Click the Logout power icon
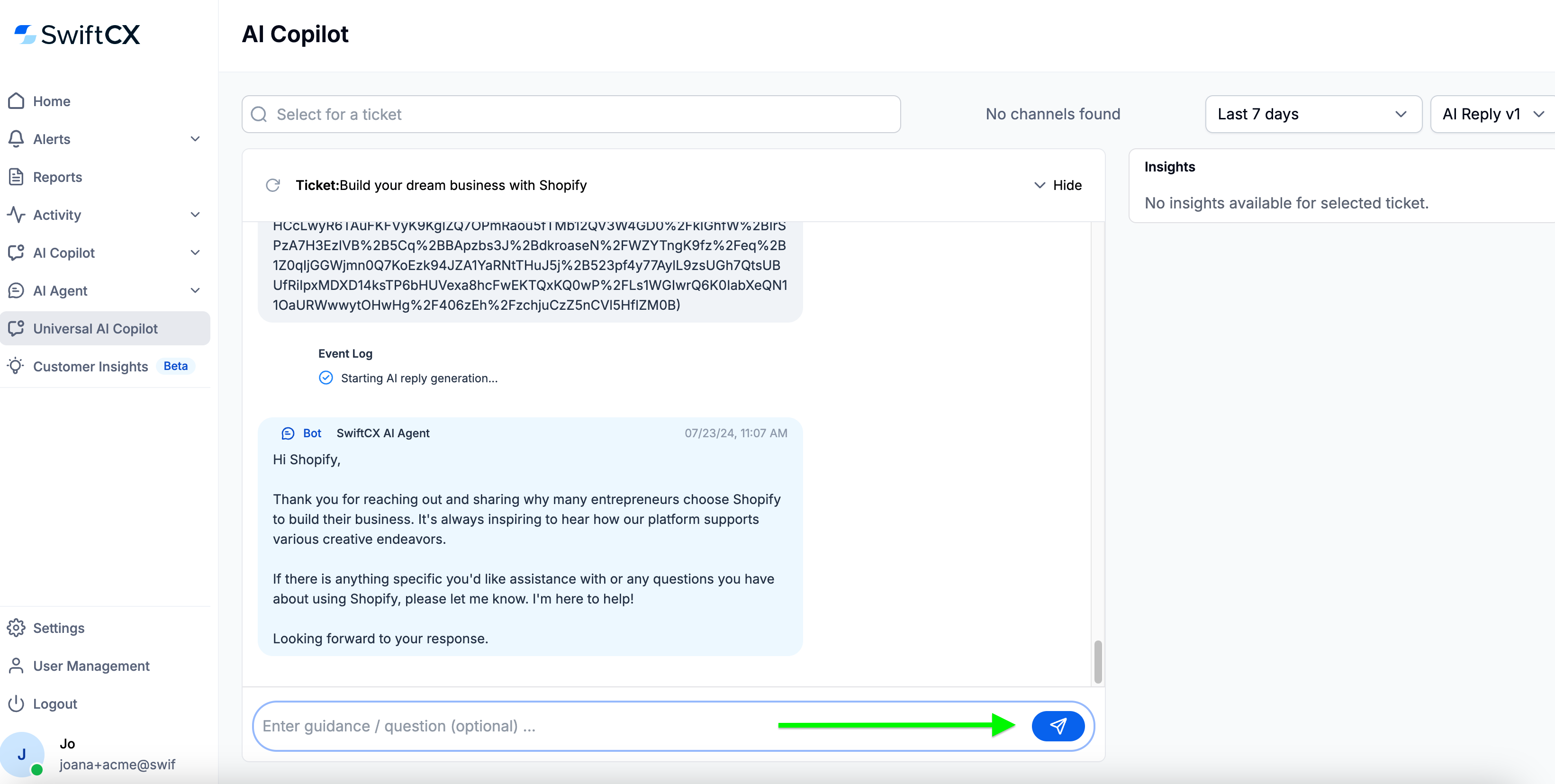Screen dimensions: 1555x784 (16, 703)
